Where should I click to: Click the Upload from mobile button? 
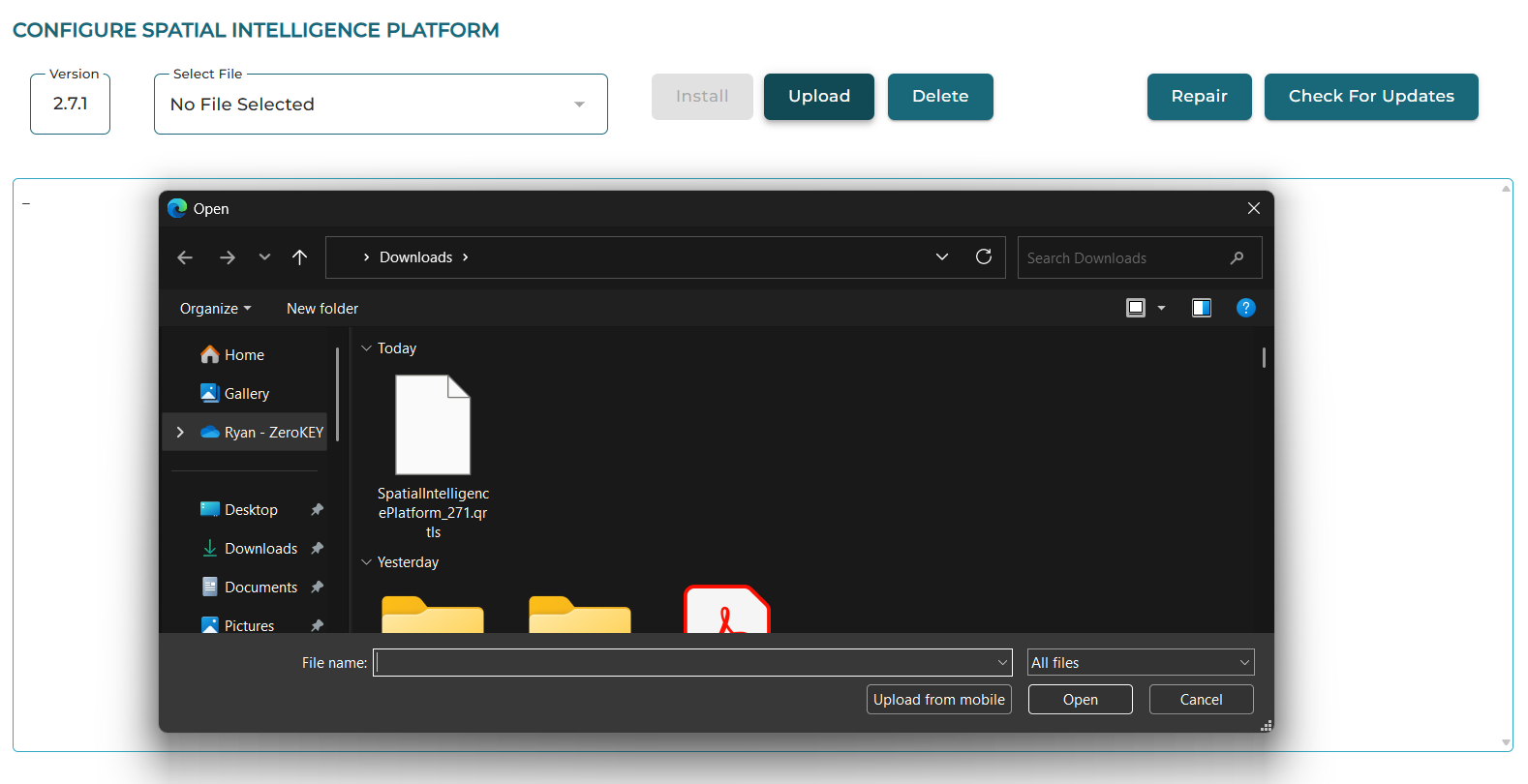click(938, 700)
